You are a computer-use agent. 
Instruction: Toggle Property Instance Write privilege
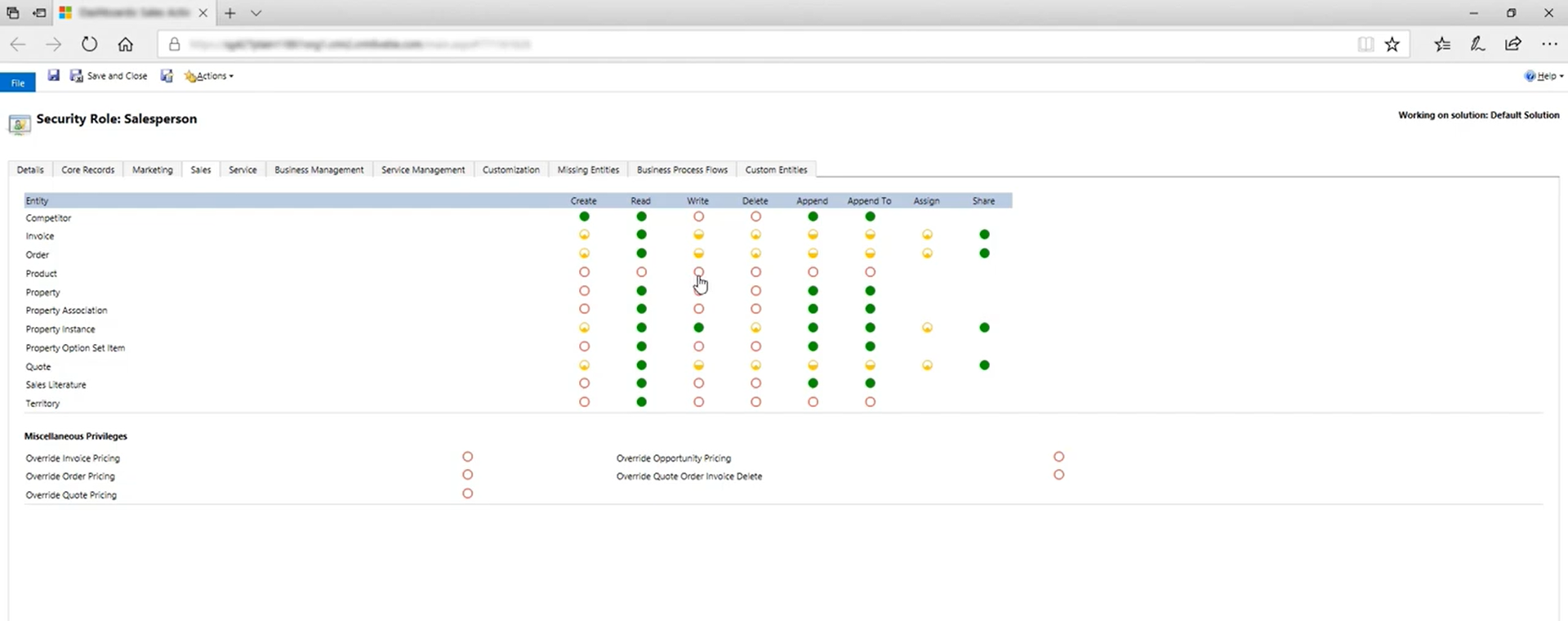pyautogui.click(x=698, y=328)
